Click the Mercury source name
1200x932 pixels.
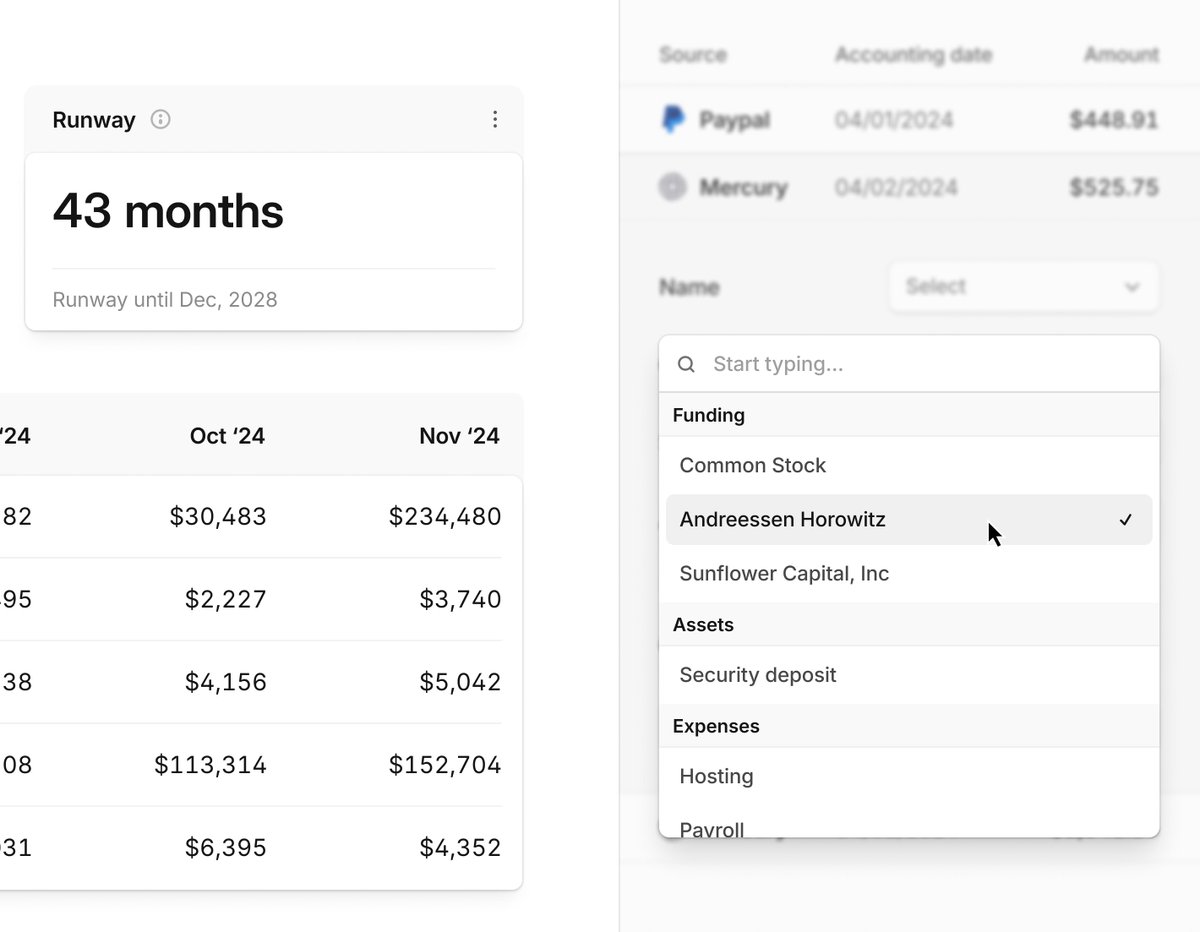click(744, 187)
